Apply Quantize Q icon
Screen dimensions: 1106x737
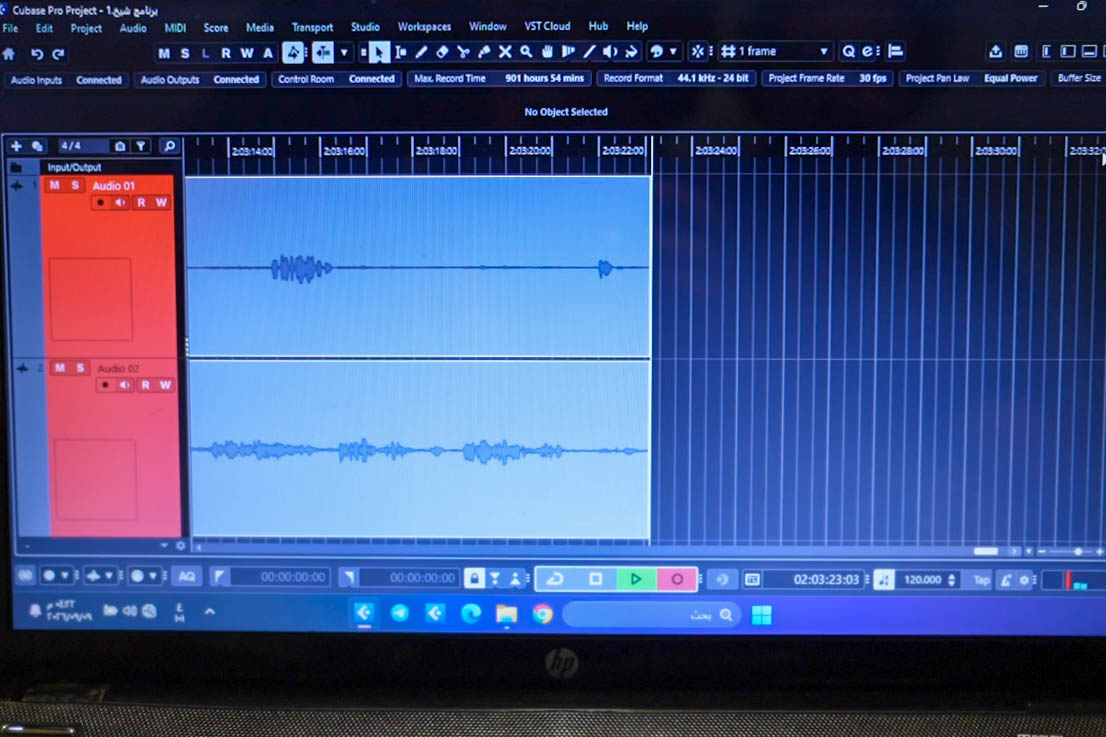click(x=849, y=51)
